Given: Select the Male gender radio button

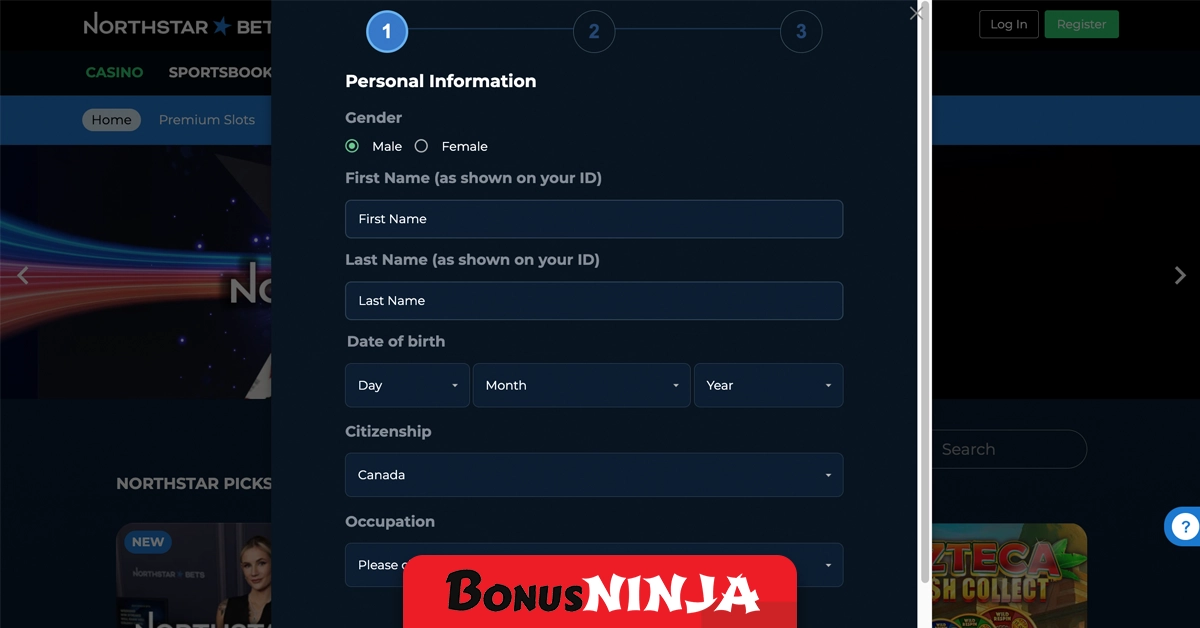Looking at the screenshot, I should click(352, 146).
